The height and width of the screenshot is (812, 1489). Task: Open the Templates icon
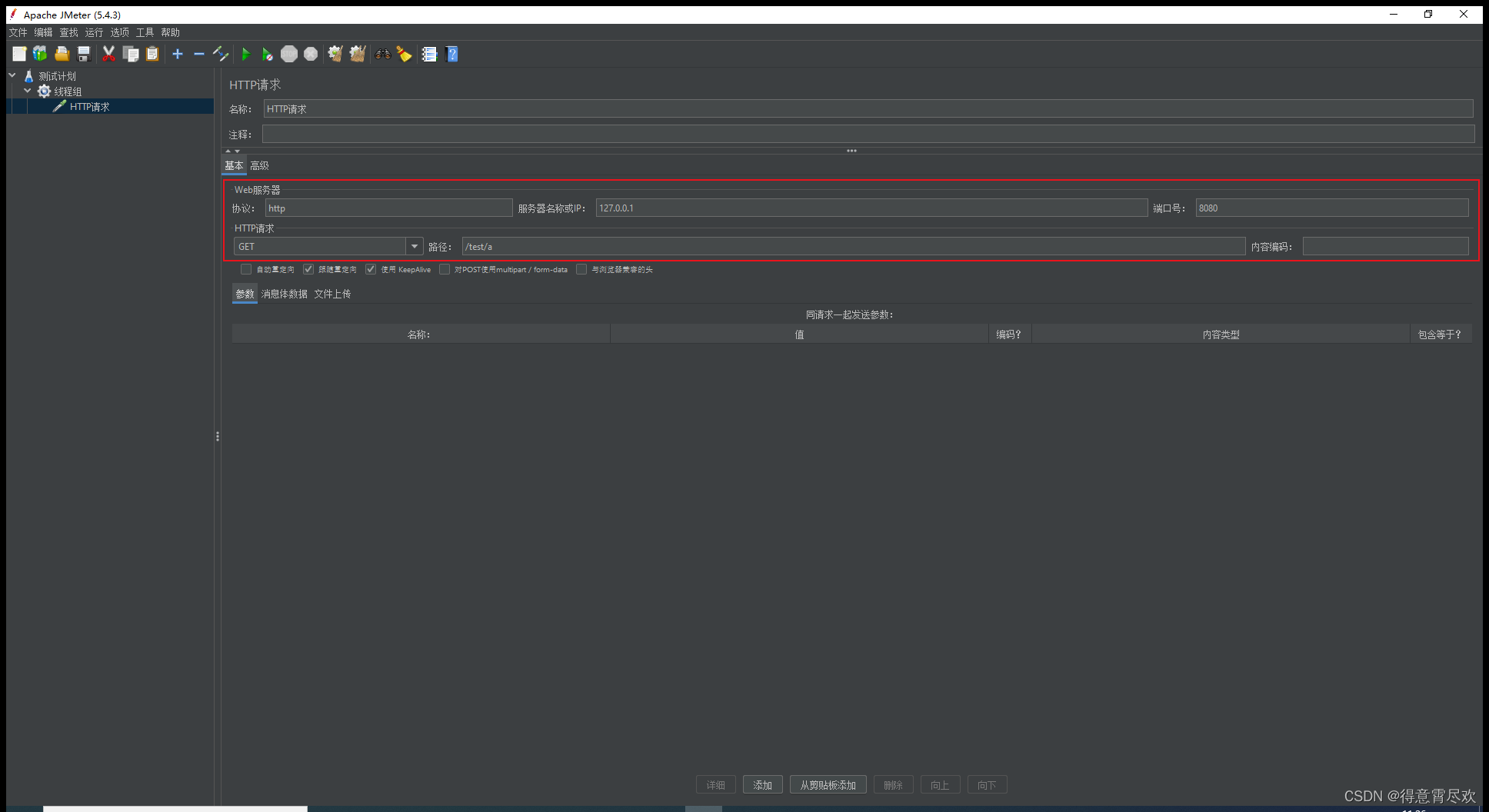[x=40, y=54]
